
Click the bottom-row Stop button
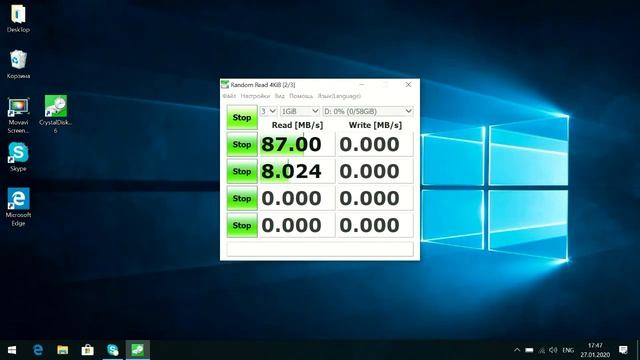[242, 225]
